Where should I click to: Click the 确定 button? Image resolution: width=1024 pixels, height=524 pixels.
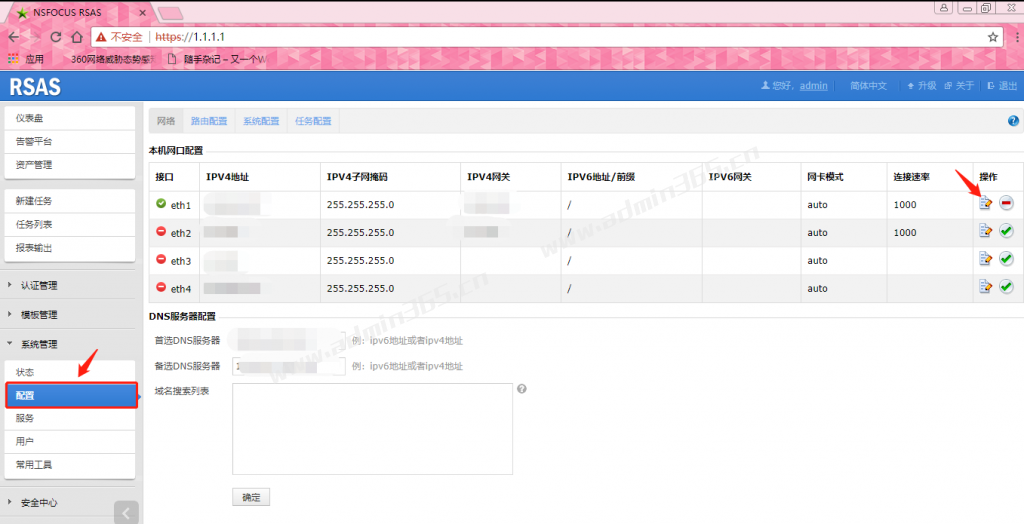coord(251,497)
